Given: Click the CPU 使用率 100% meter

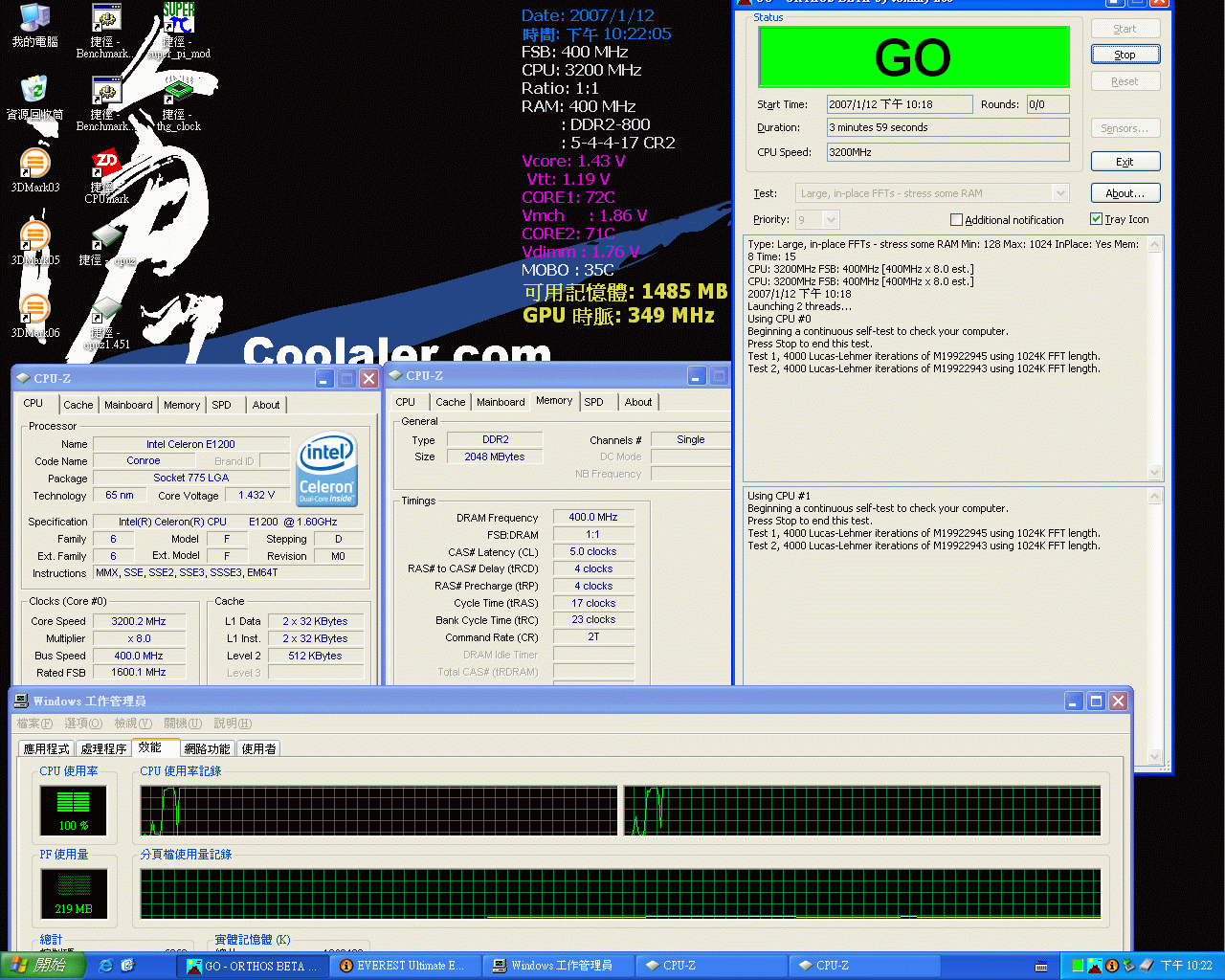Looking at the screenshot, I should point(73,810).
